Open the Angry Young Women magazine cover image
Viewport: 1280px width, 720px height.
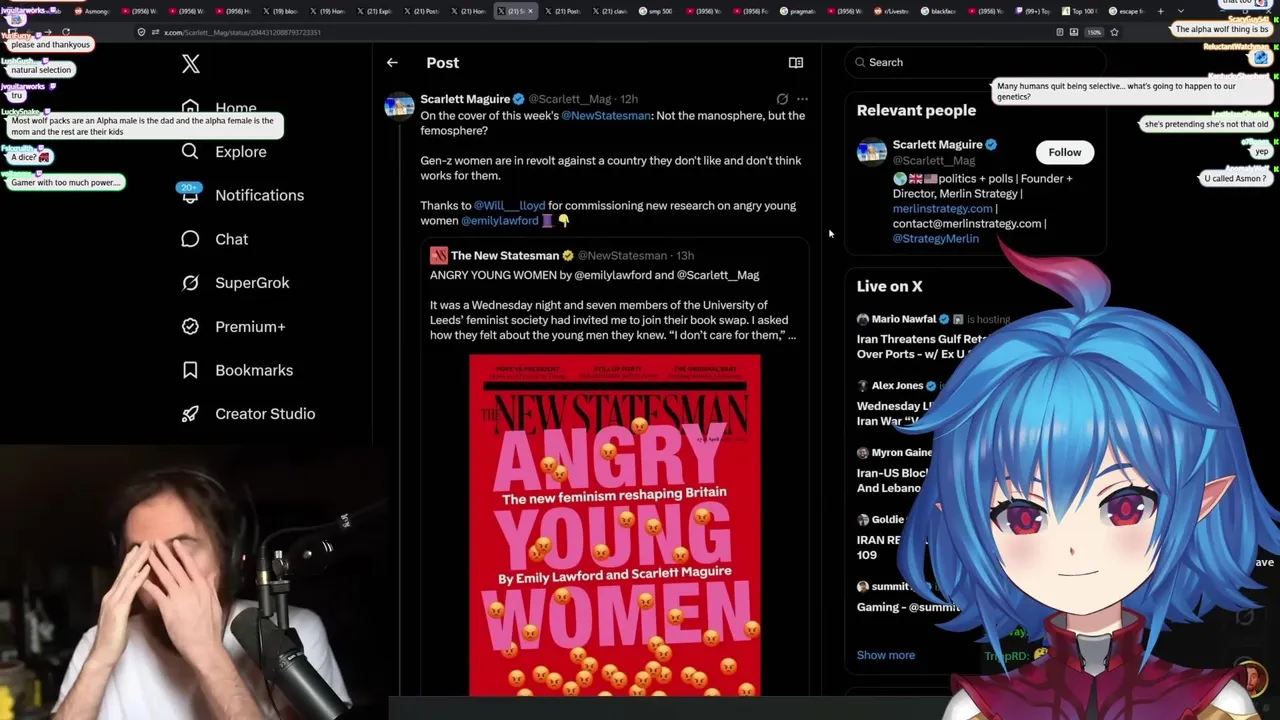tap(615, 525)
